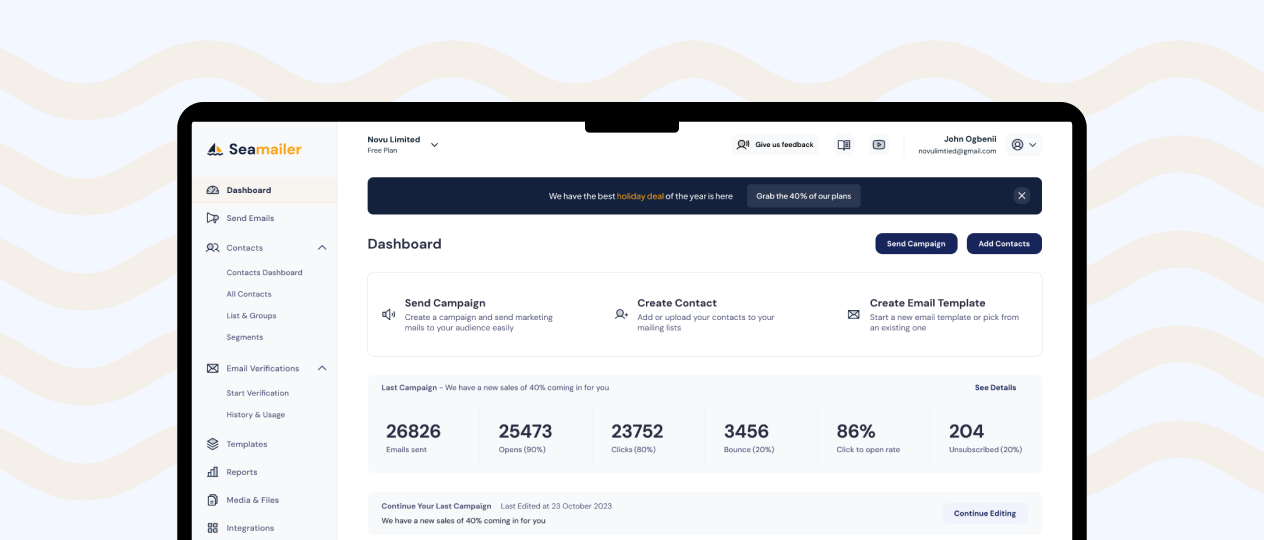Screen dimensions: 1264x540
Task: Click the Add Contacts button
Action: pyautogui.click(x=1004, y=244)
